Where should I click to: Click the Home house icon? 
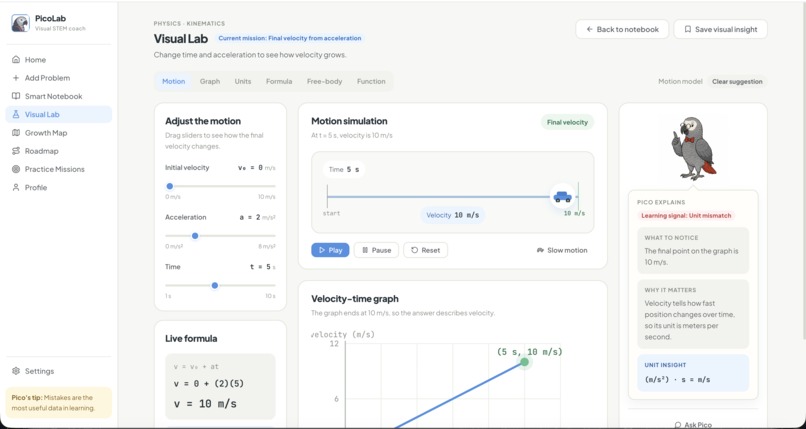[x=16, y=60]
